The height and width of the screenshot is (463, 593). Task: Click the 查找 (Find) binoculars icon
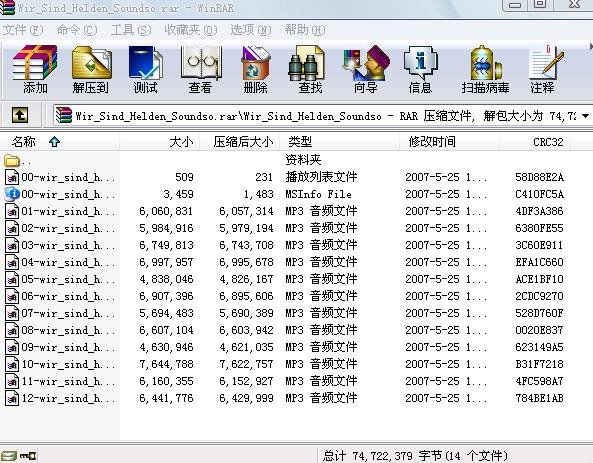(310, 69)
